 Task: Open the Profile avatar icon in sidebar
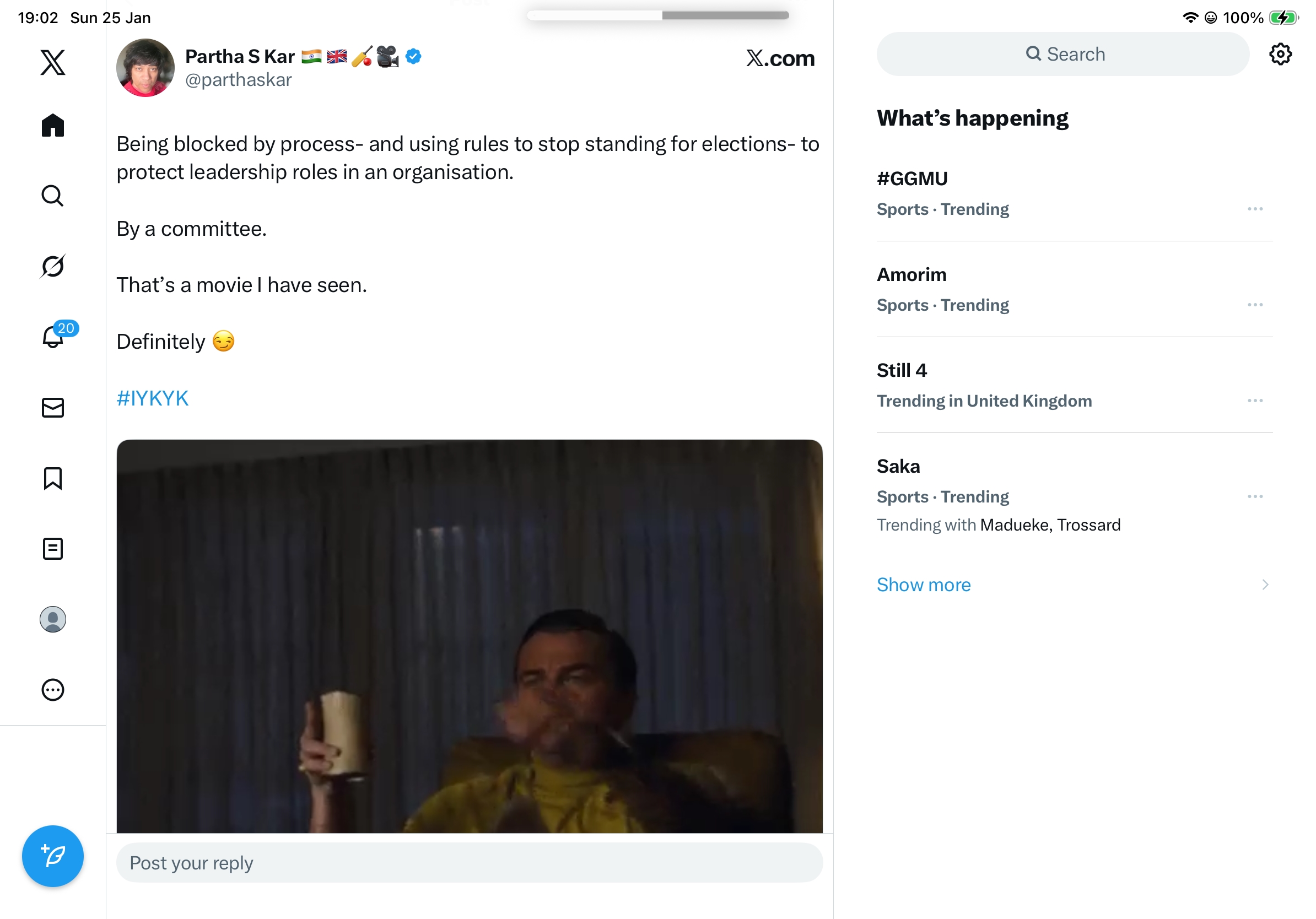click(x=53, y=619)
